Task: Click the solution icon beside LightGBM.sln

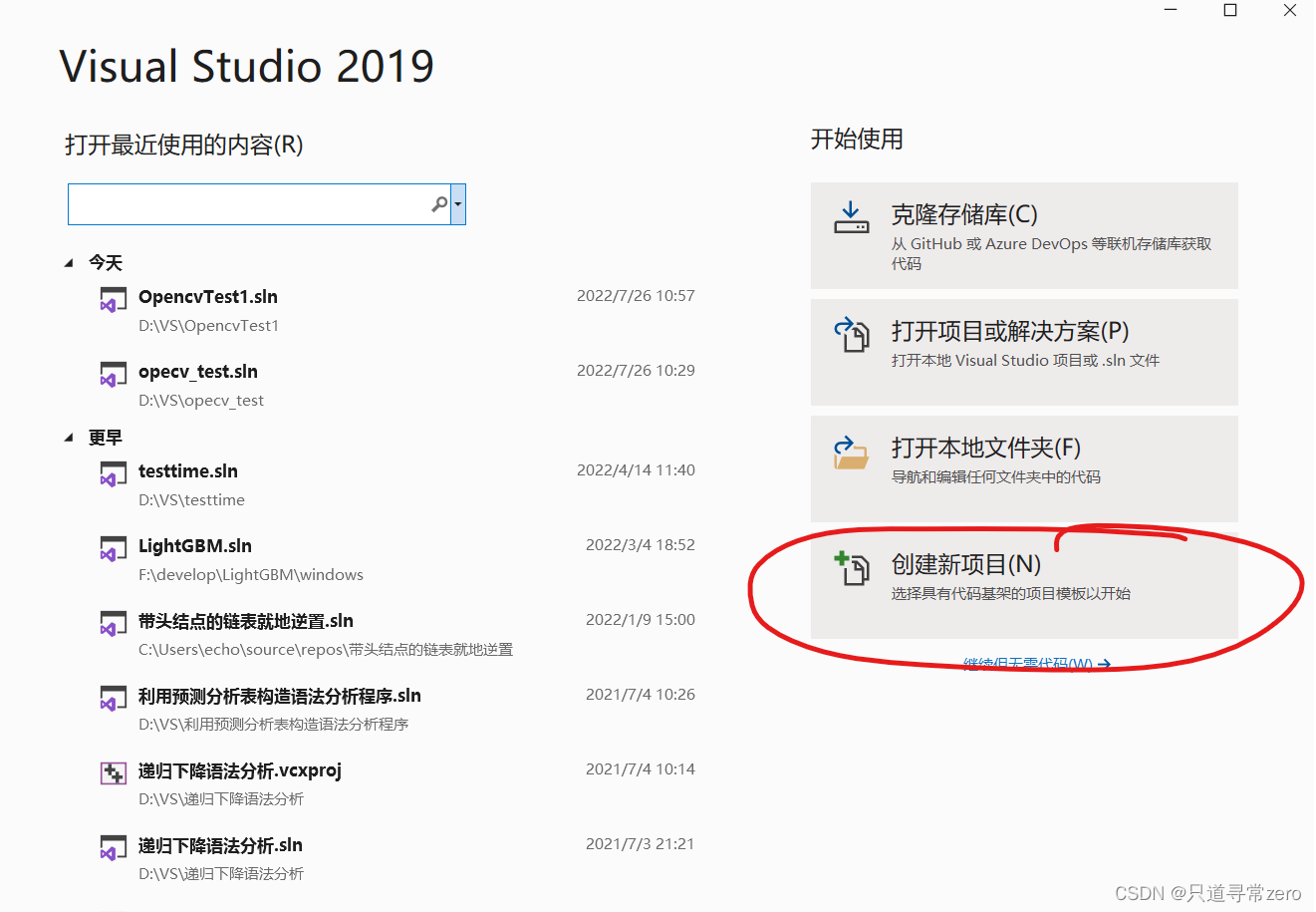Action: point(113,549)
